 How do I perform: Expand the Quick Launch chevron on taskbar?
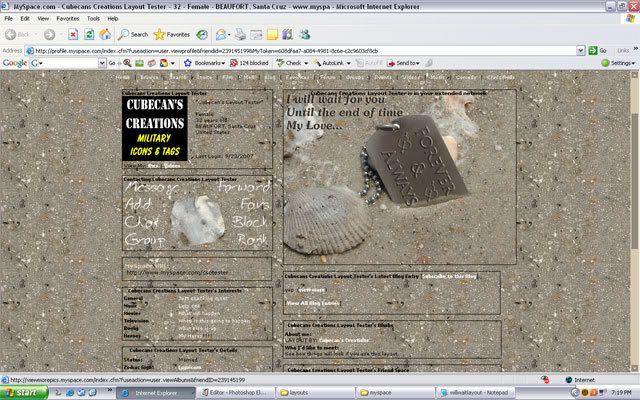coord(110,392)
